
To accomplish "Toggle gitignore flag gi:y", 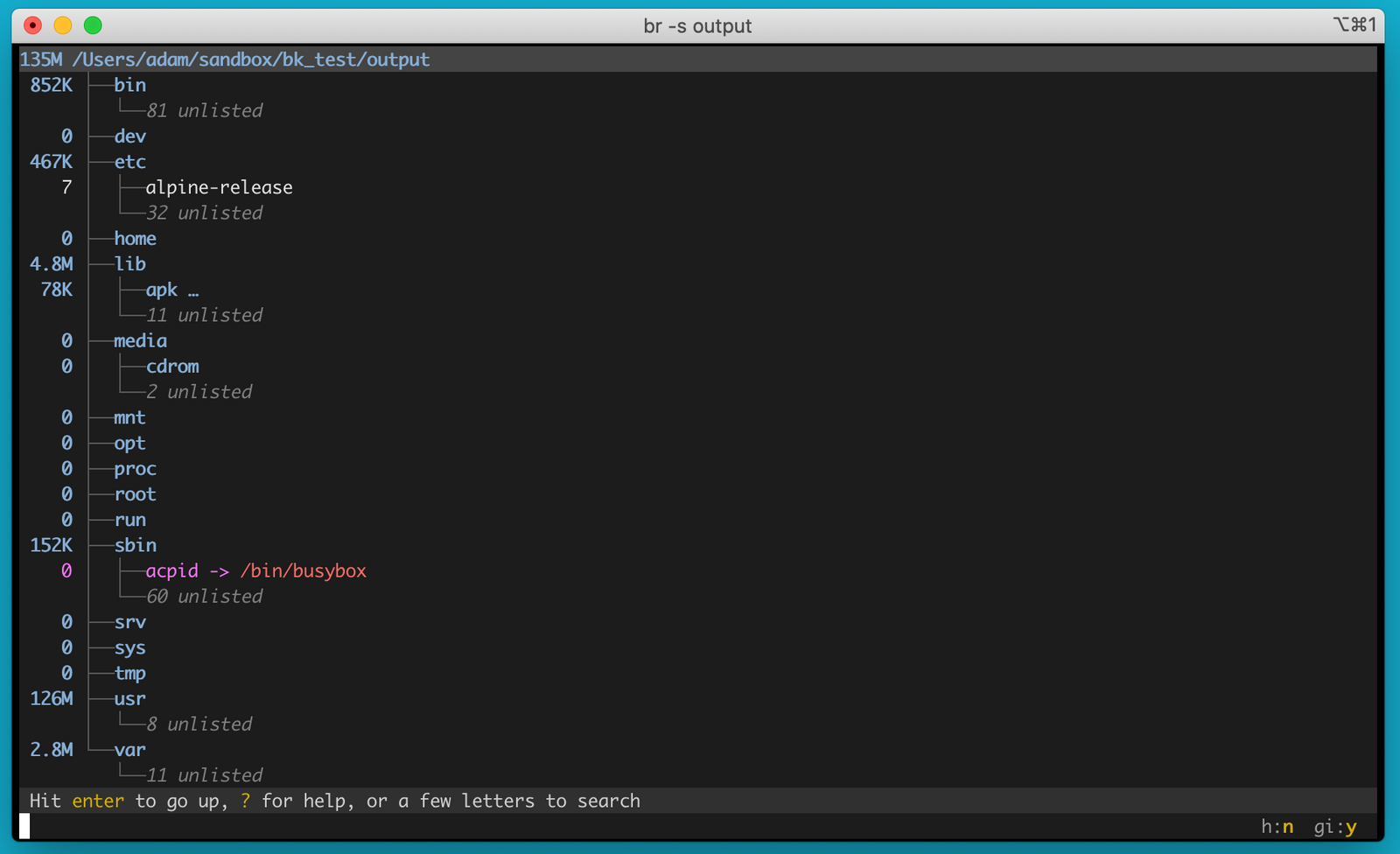I will (1334, 827).
